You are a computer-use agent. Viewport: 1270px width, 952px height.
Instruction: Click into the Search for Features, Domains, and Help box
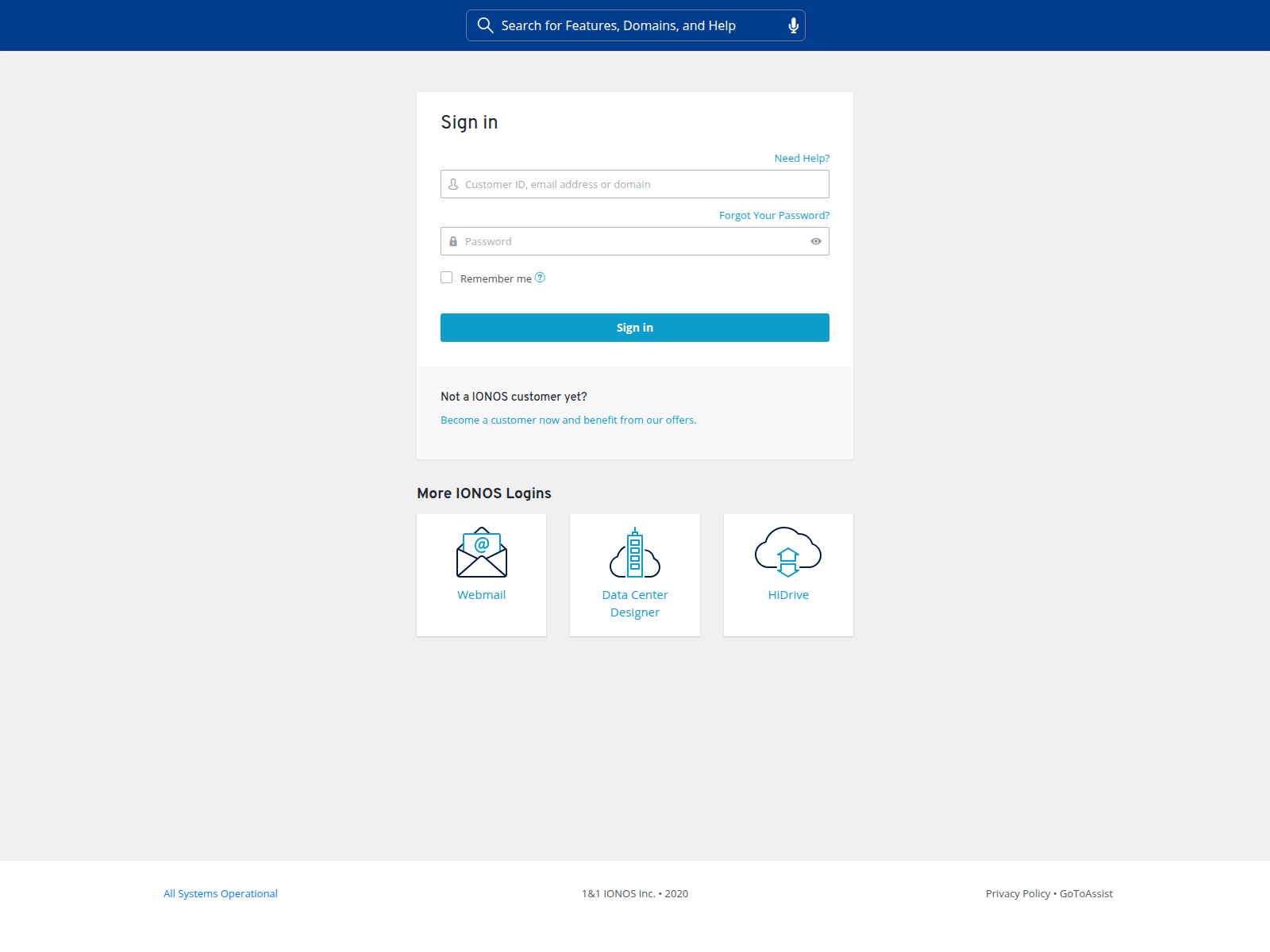(636, 25)
